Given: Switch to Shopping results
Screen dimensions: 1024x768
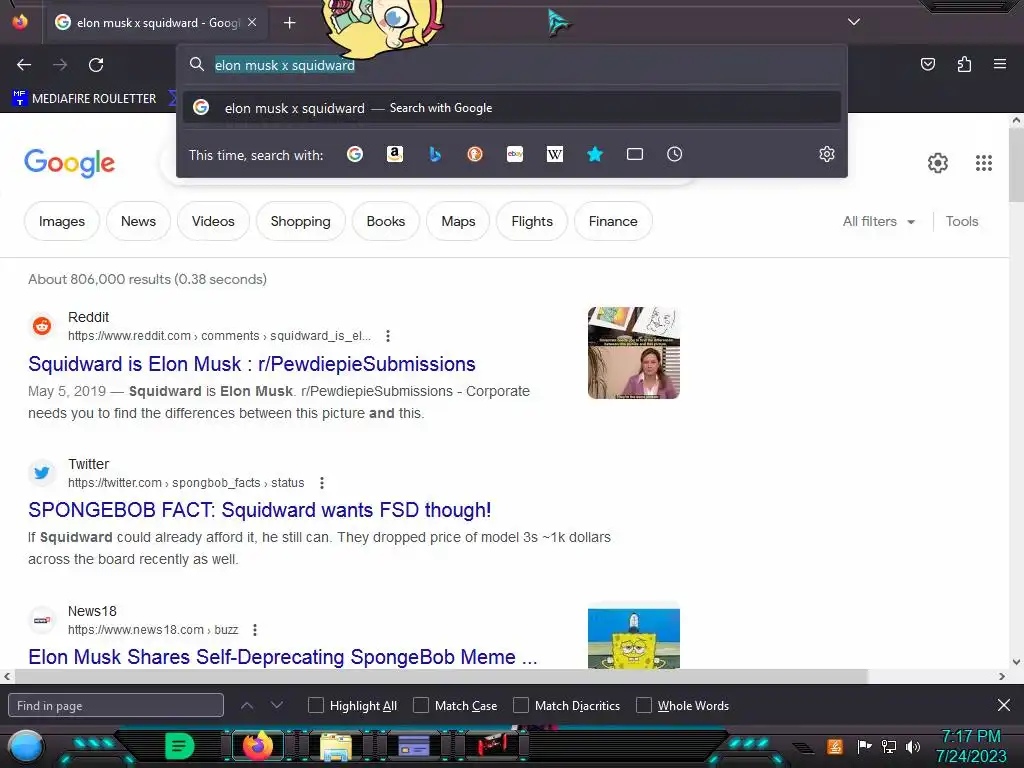Looking at the screenshot, I should click(x=300, y=221).
